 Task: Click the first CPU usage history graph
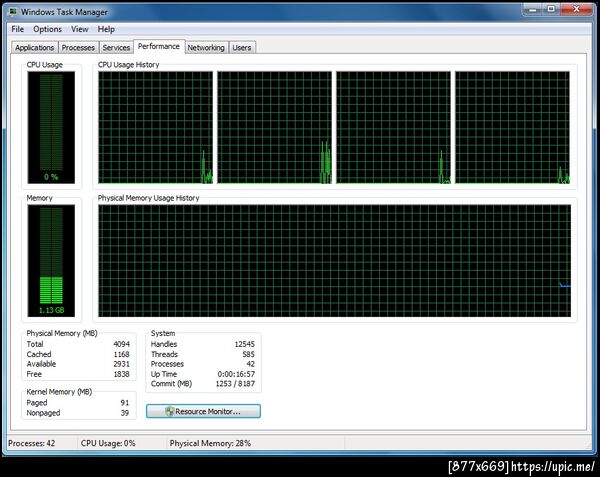(155, 127)
